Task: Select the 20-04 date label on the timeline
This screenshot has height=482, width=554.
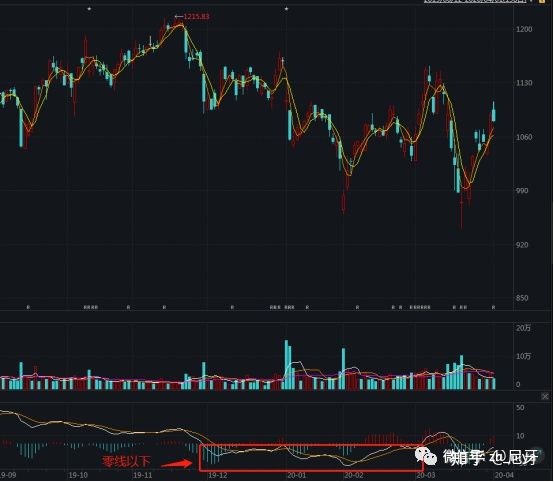Action: 504,475
